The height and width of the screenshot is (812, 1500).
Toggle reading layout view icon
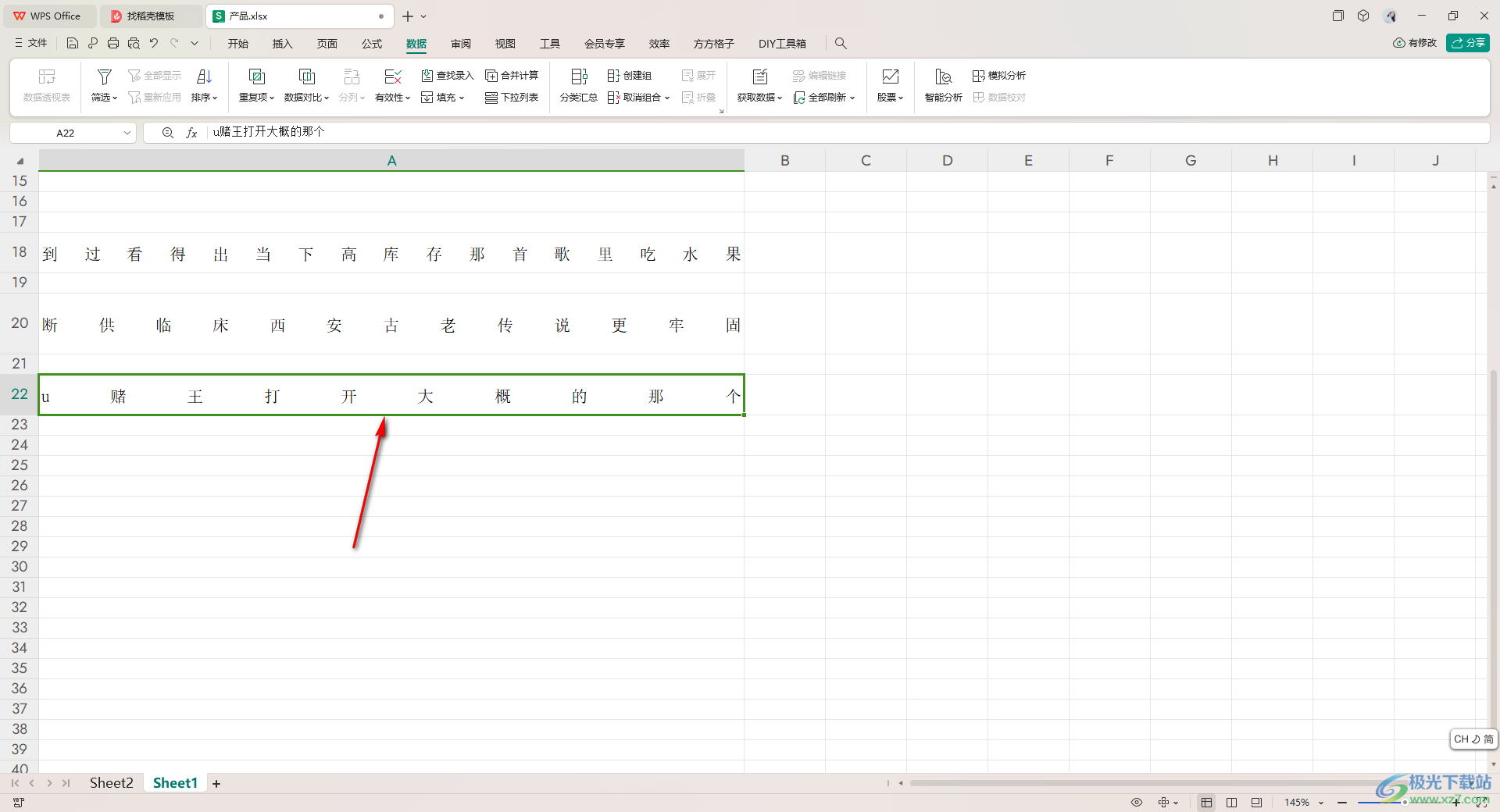(1257, 803)
